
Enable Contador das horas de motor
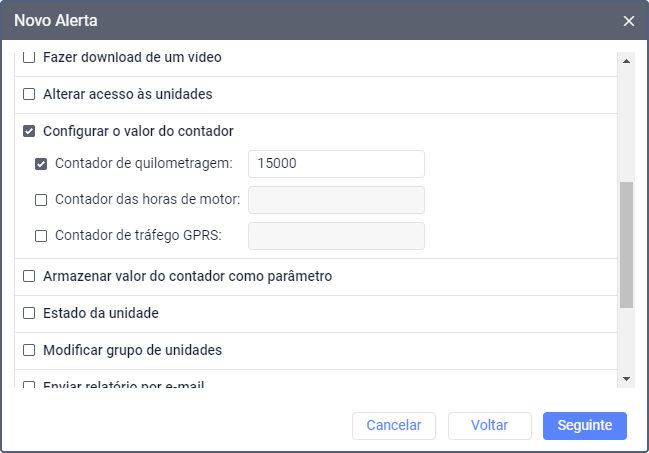pyautogui.click(x=41, y=200)
